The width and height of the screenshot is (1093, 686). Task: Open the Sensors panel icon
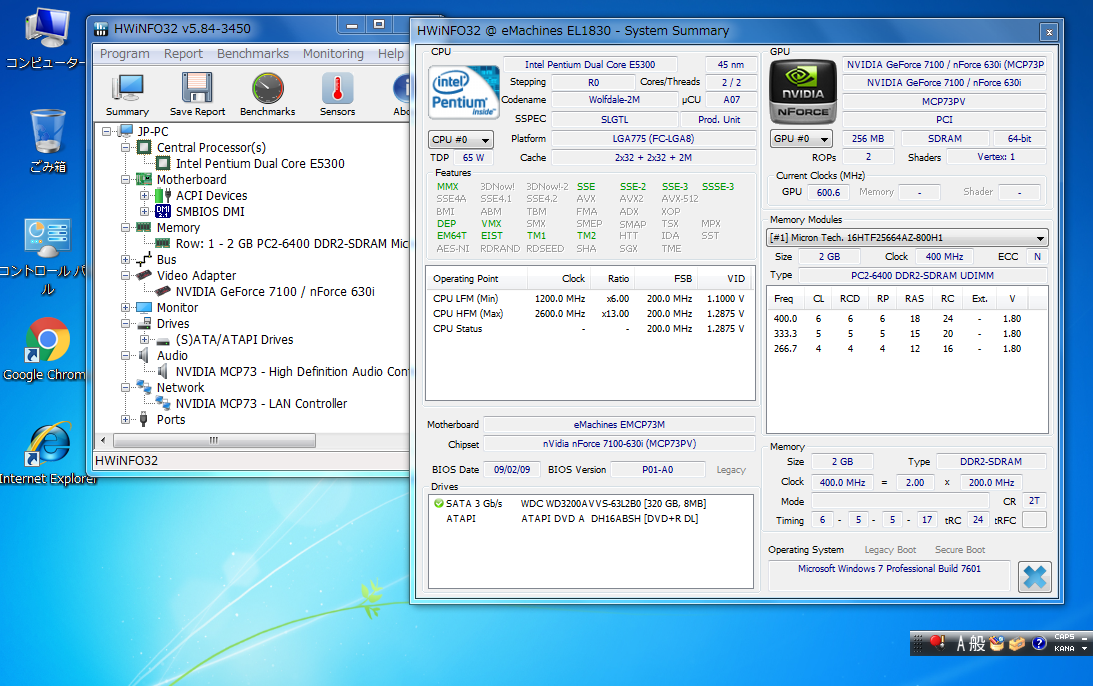pos(337,94)
